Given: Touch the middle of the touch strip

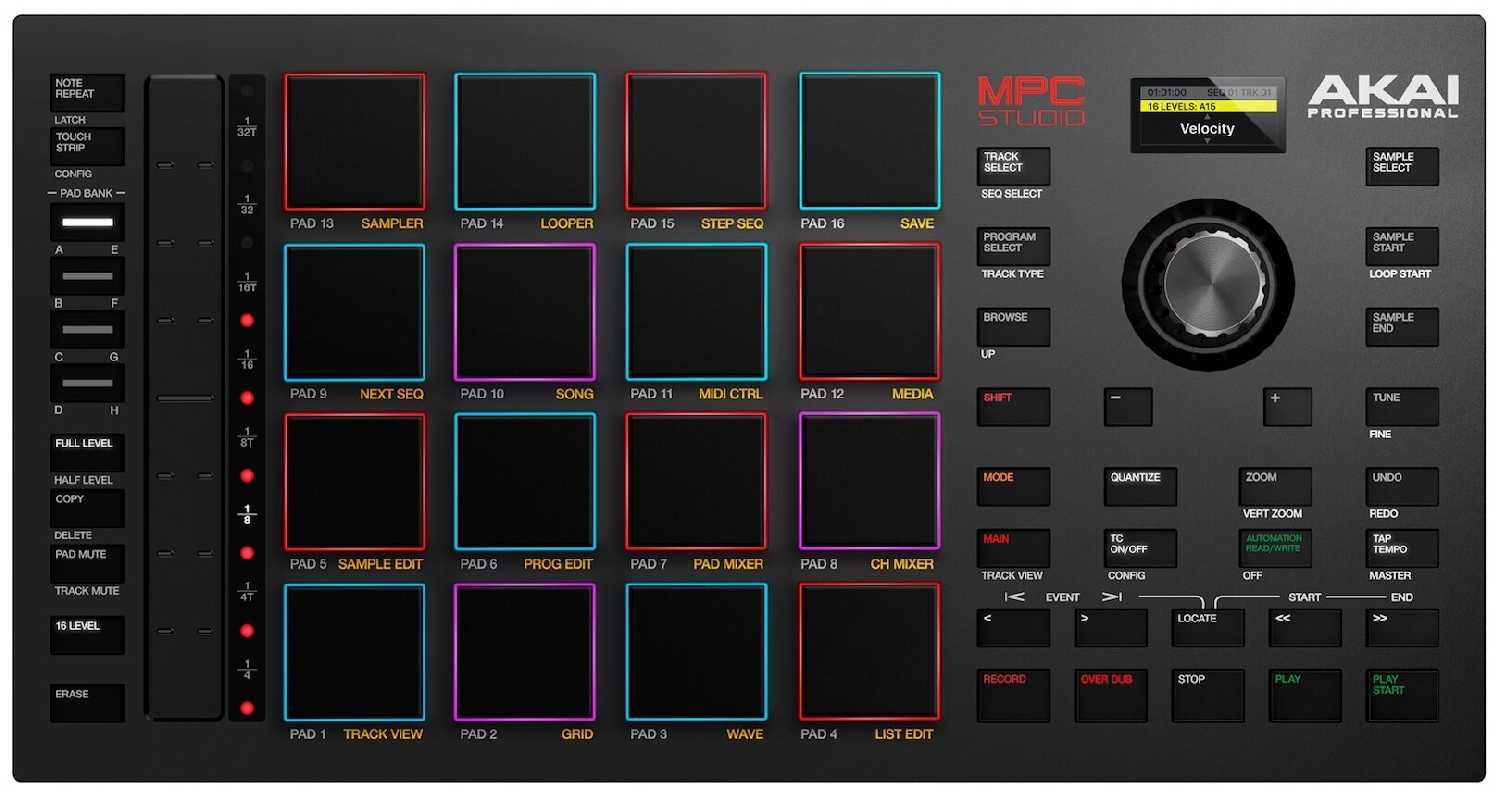Looking at the screenshot, I should pyautogui.click(x=185, y=398).
